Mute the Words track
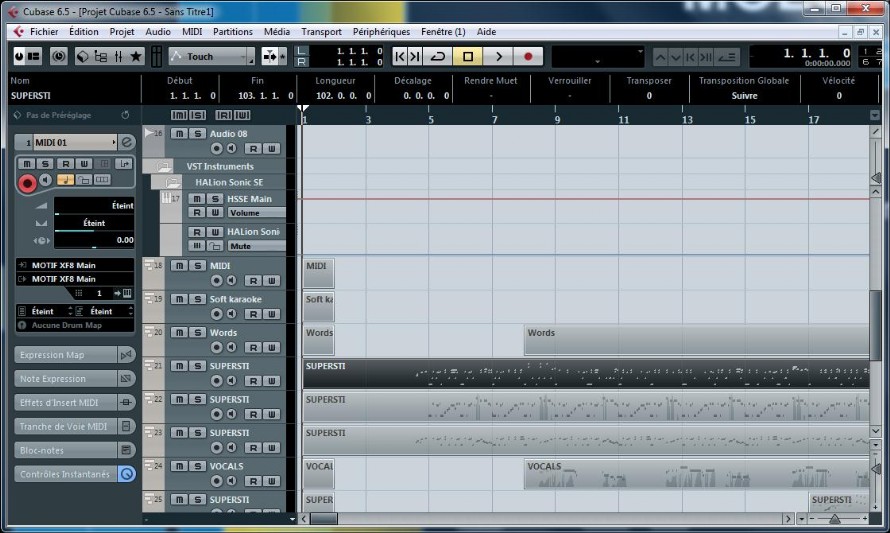 179,333
